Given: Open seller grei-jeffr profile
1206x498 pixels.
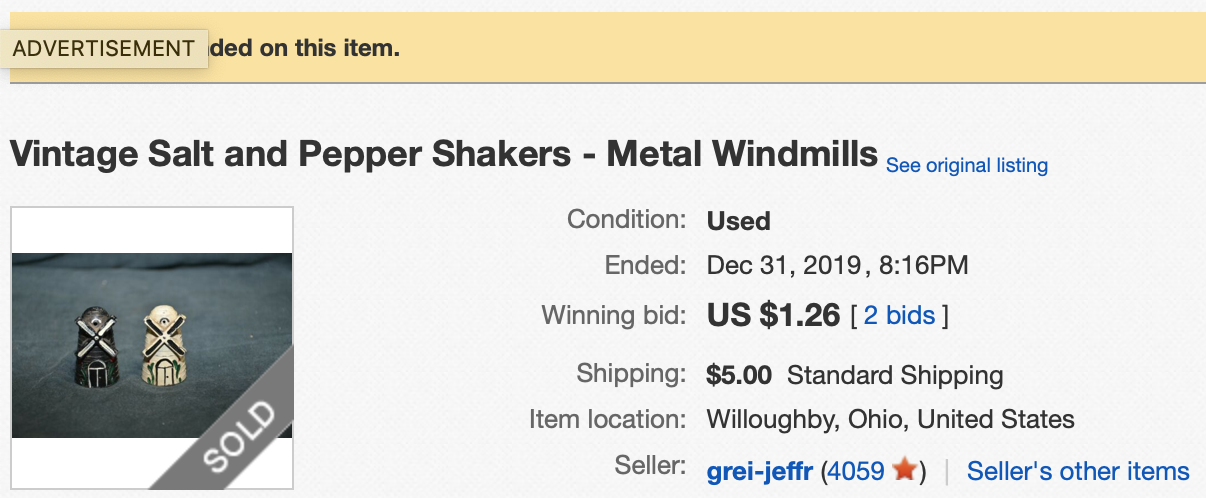Looking at the screenshot, I should point(760,471).
